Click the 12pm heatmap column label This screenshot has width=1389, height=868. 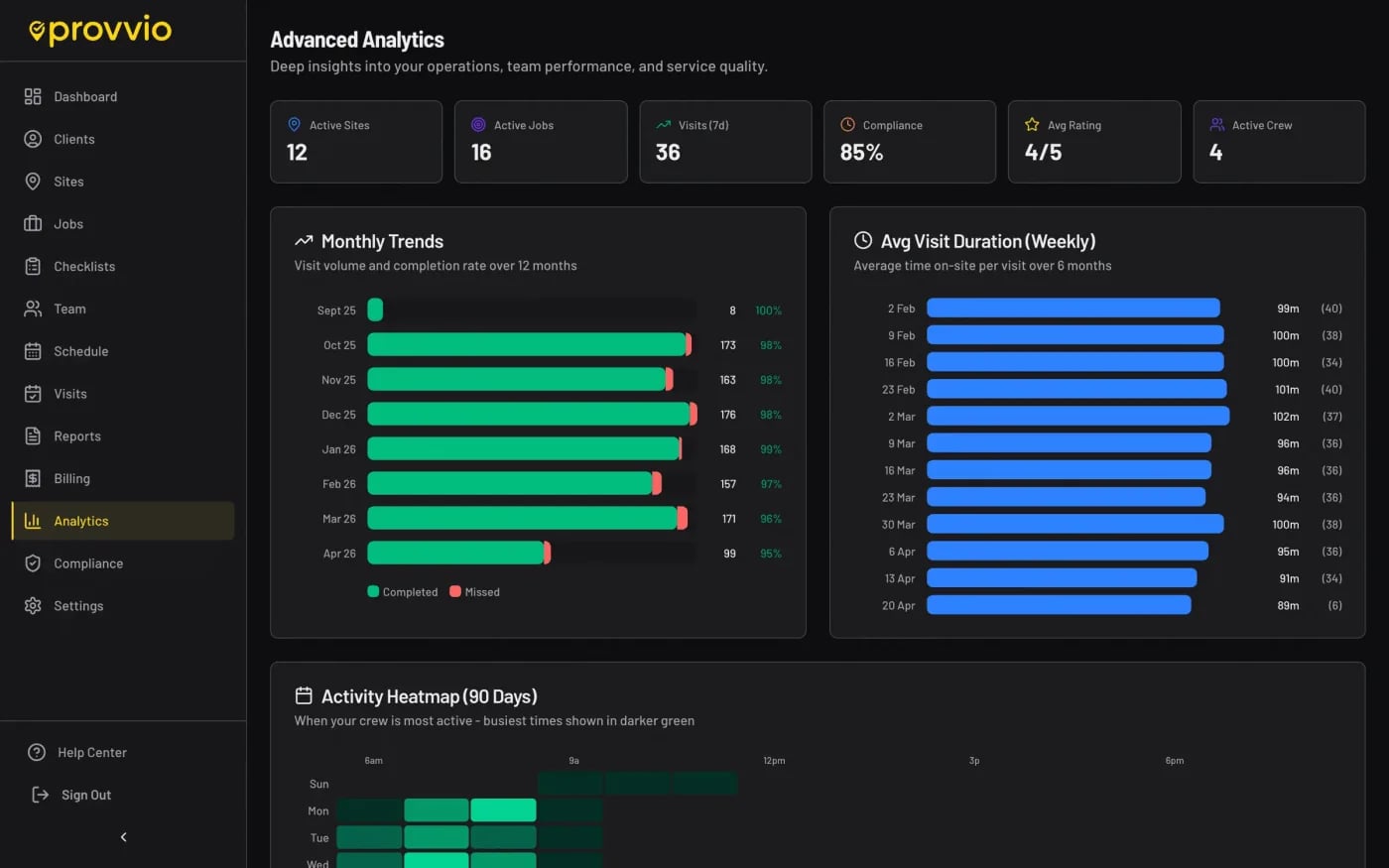774,761
